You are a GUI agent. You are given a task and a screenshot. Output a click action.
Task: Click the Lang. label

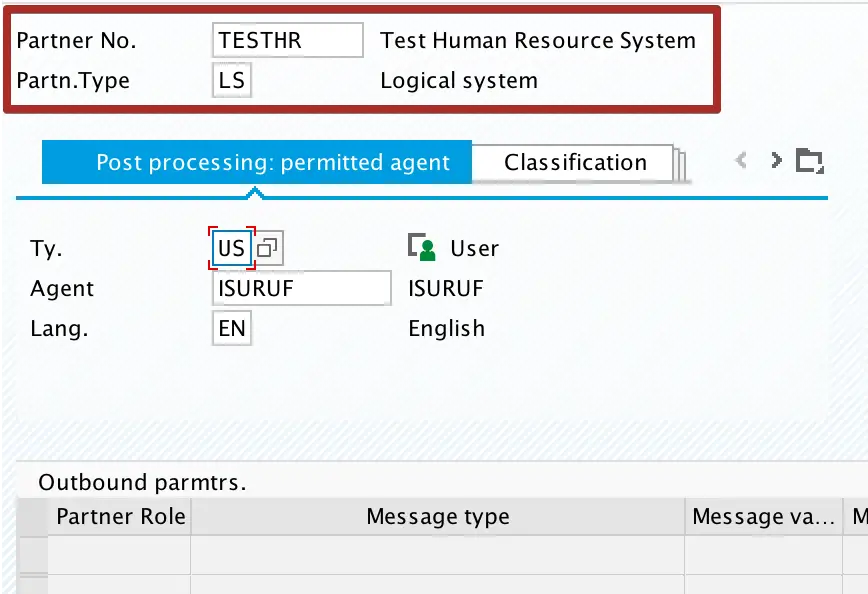pyautogui.click(x=59, y=328)
